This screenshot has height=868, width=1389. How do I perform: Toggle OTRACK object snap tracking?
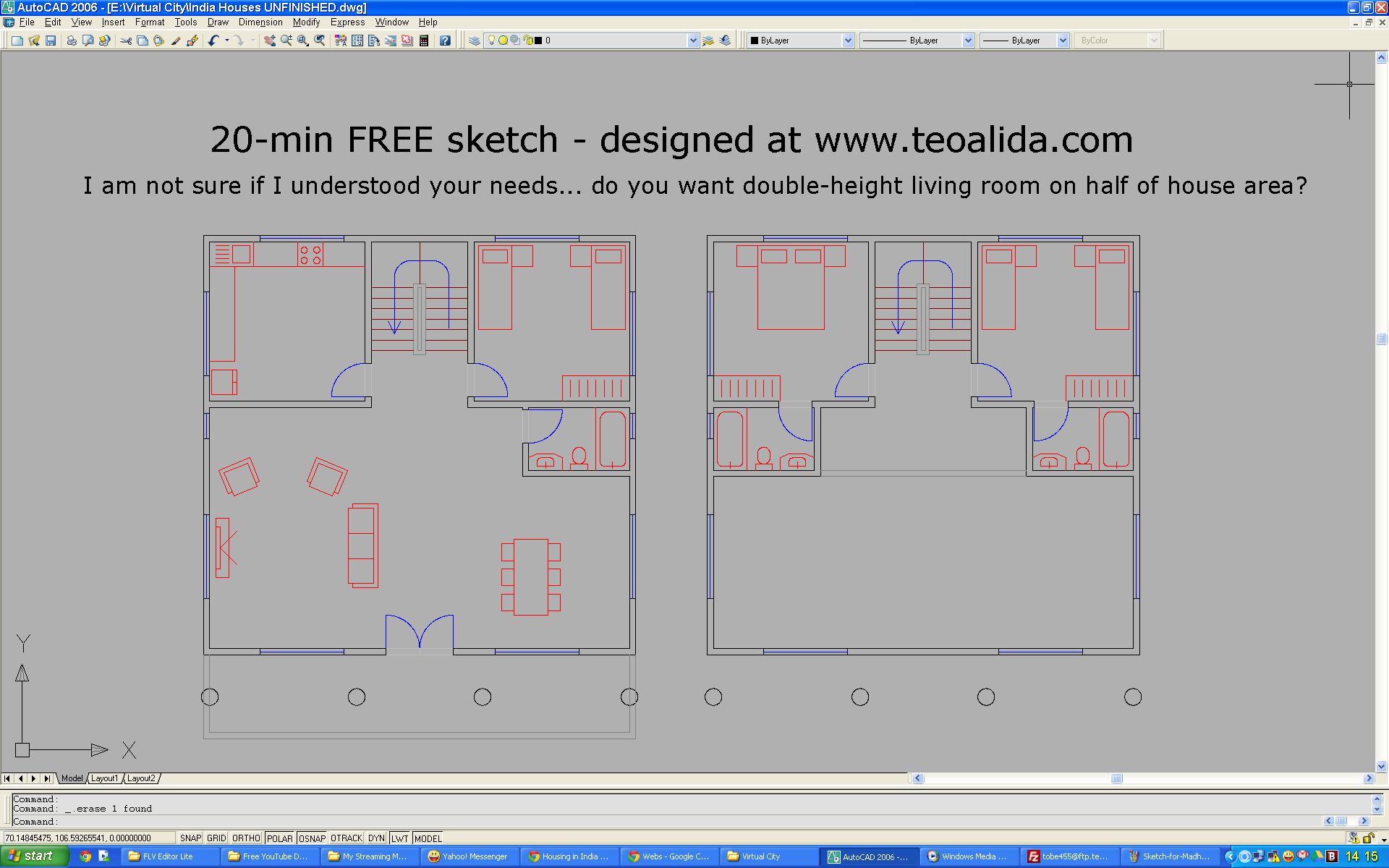click(347, 838)
